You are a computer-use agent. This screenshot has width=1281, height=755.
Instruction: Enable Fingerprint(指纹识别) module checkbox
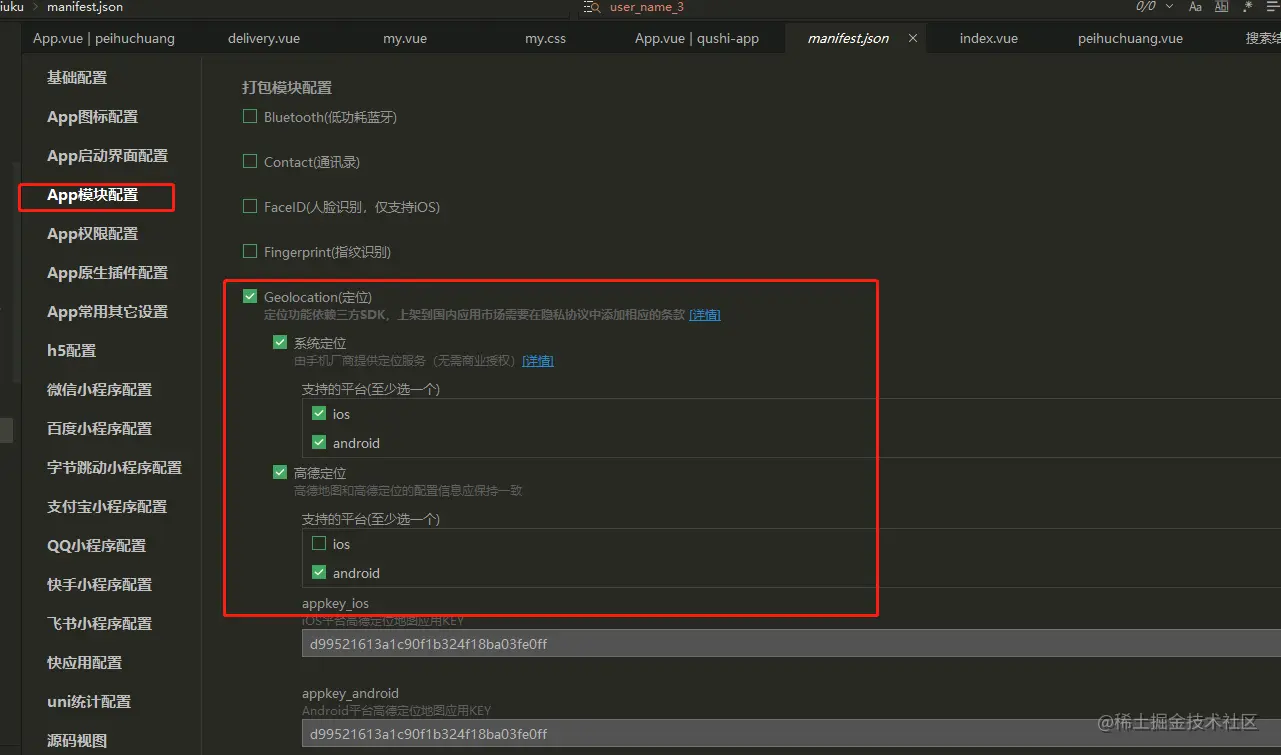click(250, 251)
